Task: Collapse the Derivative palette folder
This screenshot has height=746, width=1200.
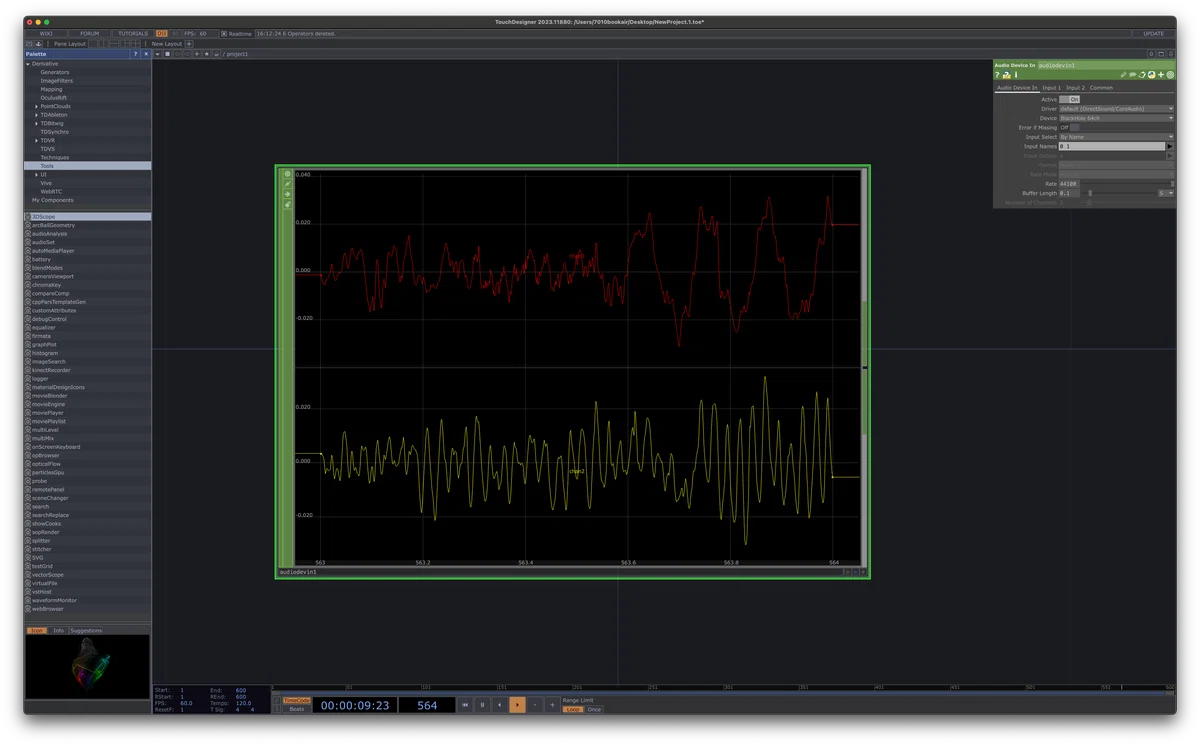Action: pyautogui.click(x=27, y=64)
